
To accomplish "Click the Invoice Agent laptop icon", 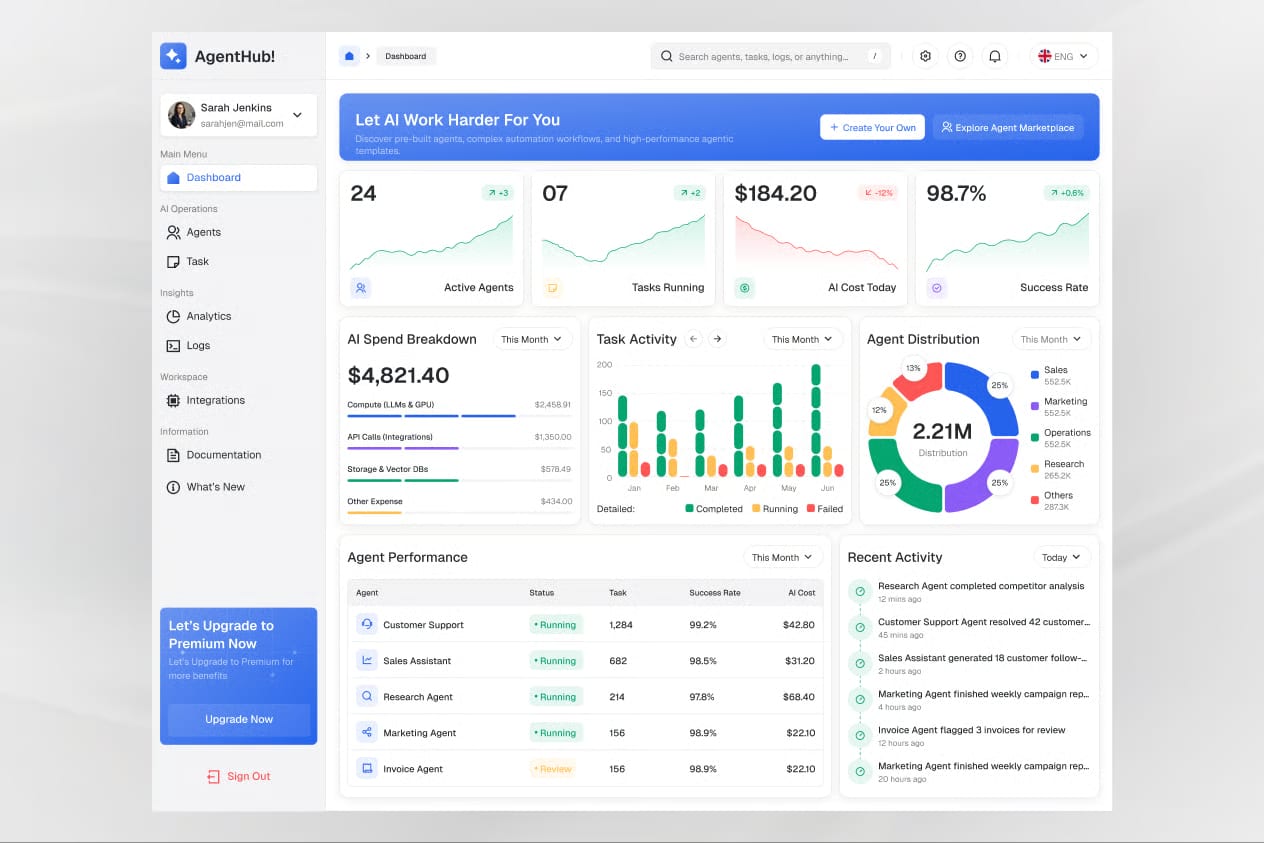I will click(367, 768).
